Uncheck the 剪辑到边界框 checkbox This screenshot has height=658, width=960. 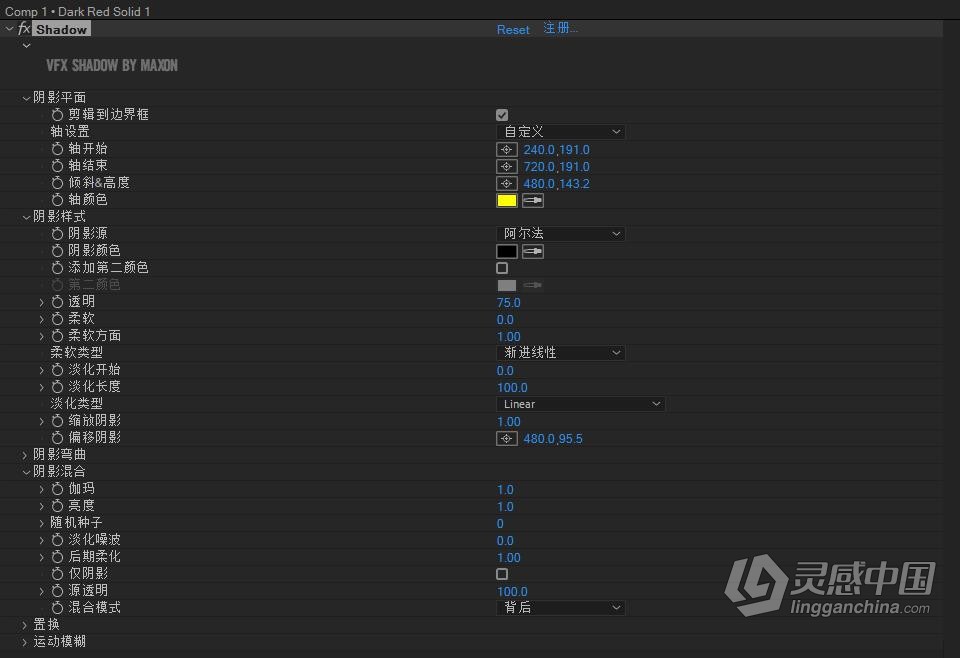point(502,115)
